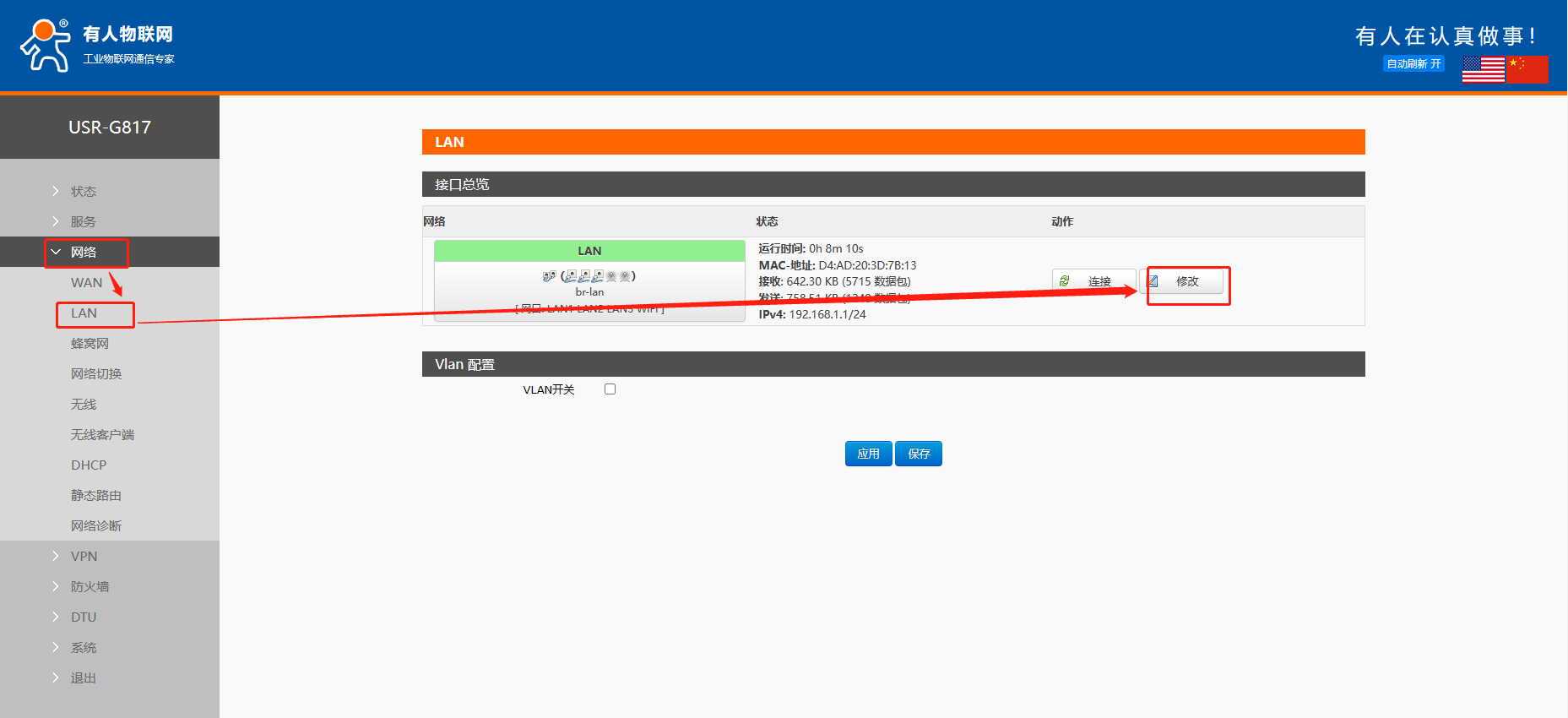Click the 保存 save button
This screenshot has width=1568, height=718.
[x=919, y=454]
